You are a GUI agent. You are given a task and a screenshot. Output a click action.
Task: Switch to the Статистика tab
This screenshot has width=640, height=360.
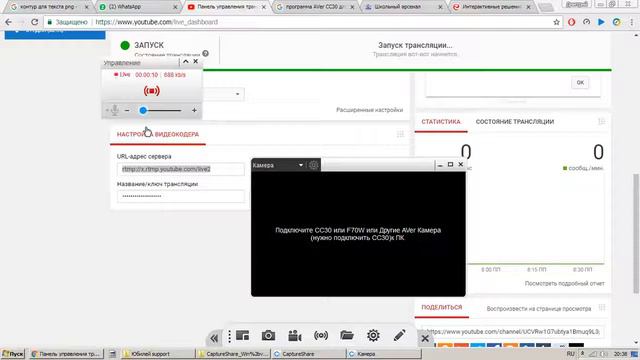click(x=441, y=122)
